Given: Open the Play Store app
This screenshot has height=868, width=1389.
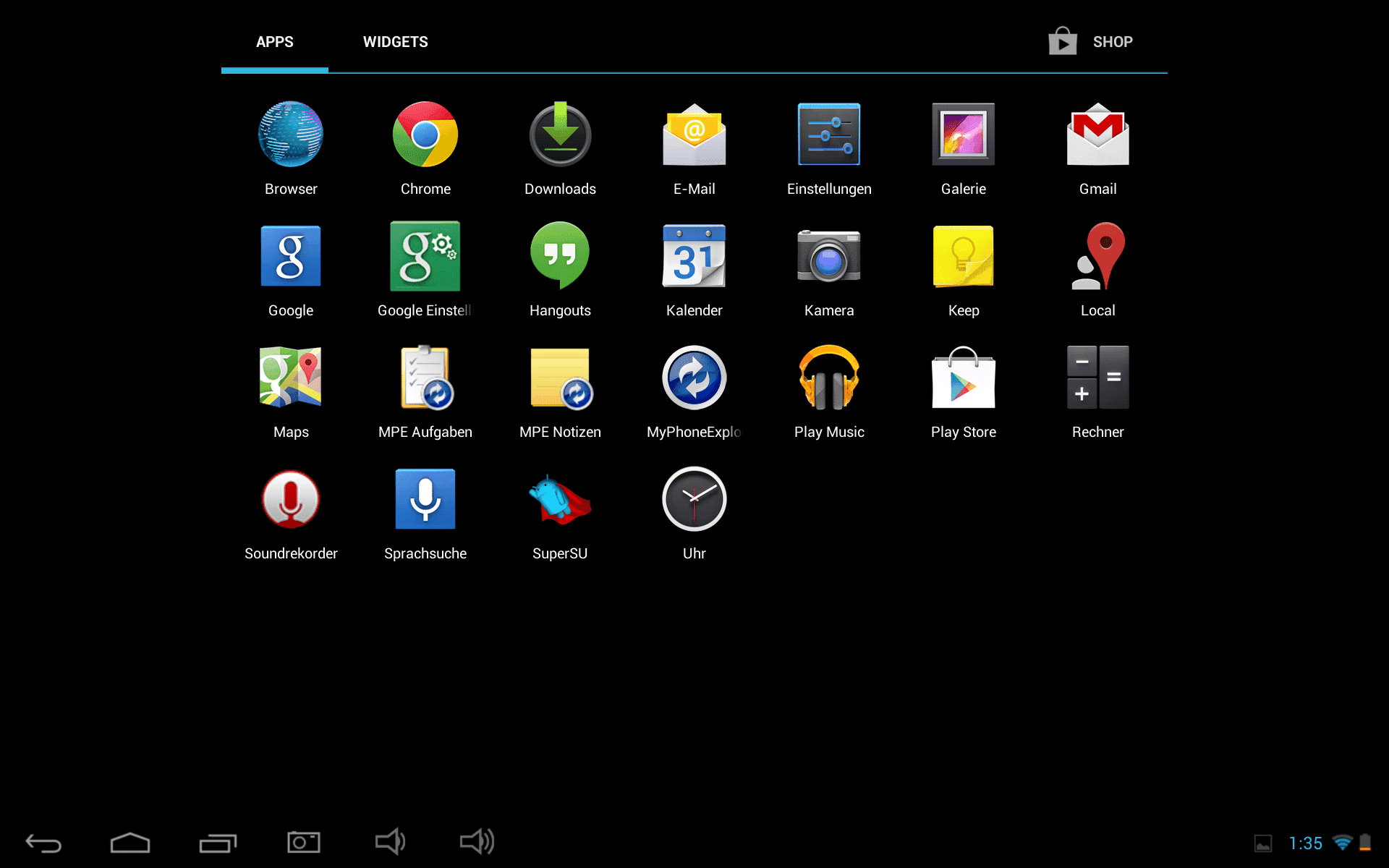Looking at the screenshot, I should [x=964, y=378].
